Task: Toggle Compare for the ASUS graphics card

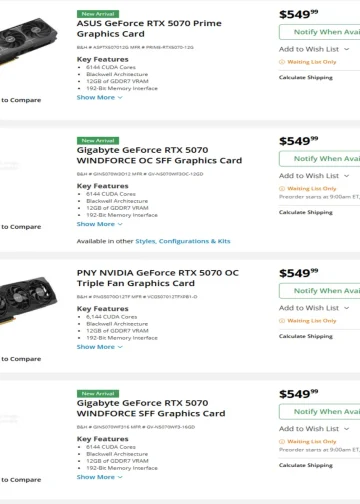Action: point(21,100)
